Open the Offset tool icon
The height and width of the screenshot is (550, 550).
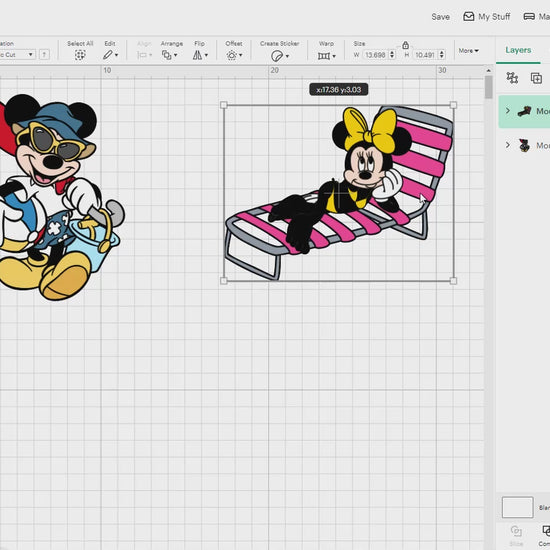click(x=232, y=55)
